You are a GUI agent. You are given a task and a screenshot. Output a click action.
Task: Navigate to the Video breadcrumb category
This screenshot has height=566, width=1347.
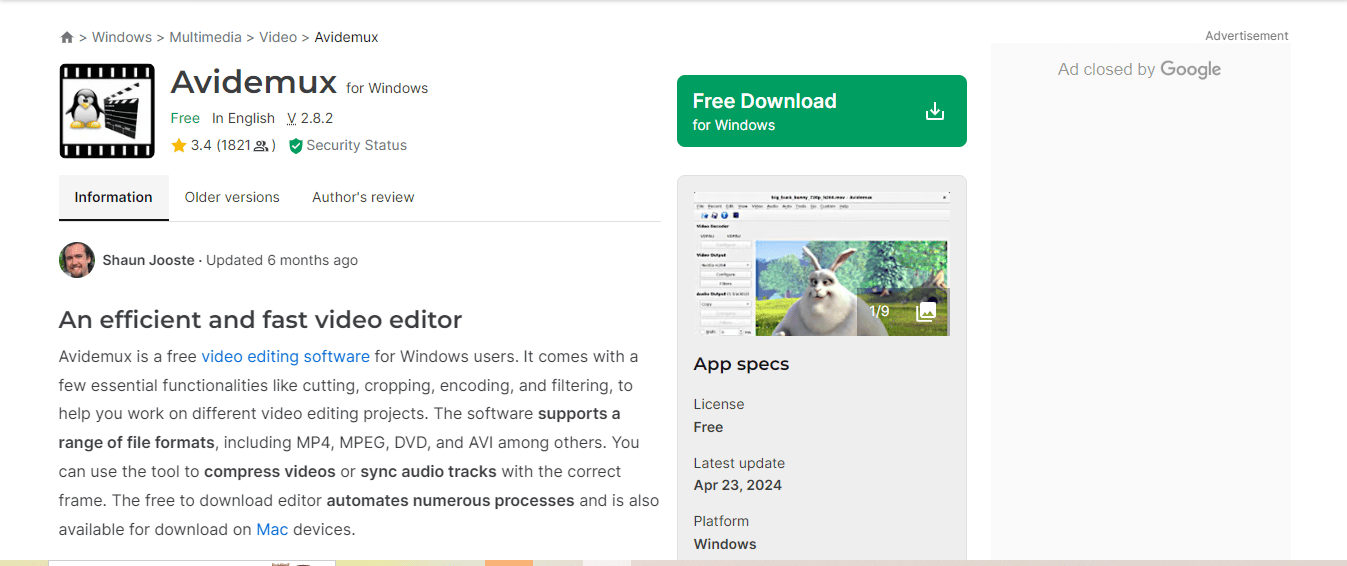pyautogui.click(x=278, y=37)
